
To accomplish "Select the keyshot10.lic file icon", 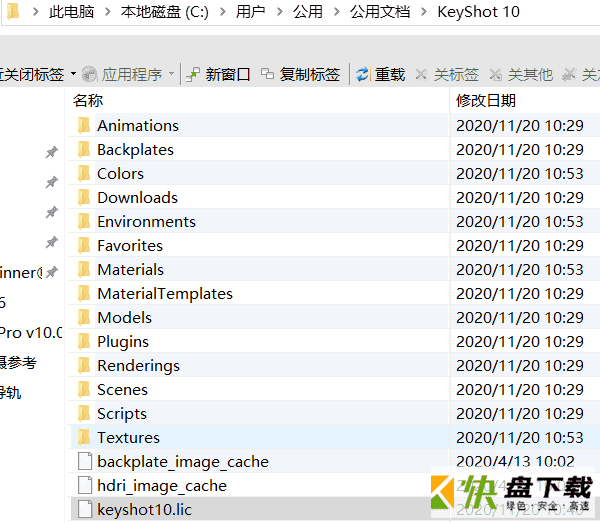I will pyautogui.click(x=85, y=509).
